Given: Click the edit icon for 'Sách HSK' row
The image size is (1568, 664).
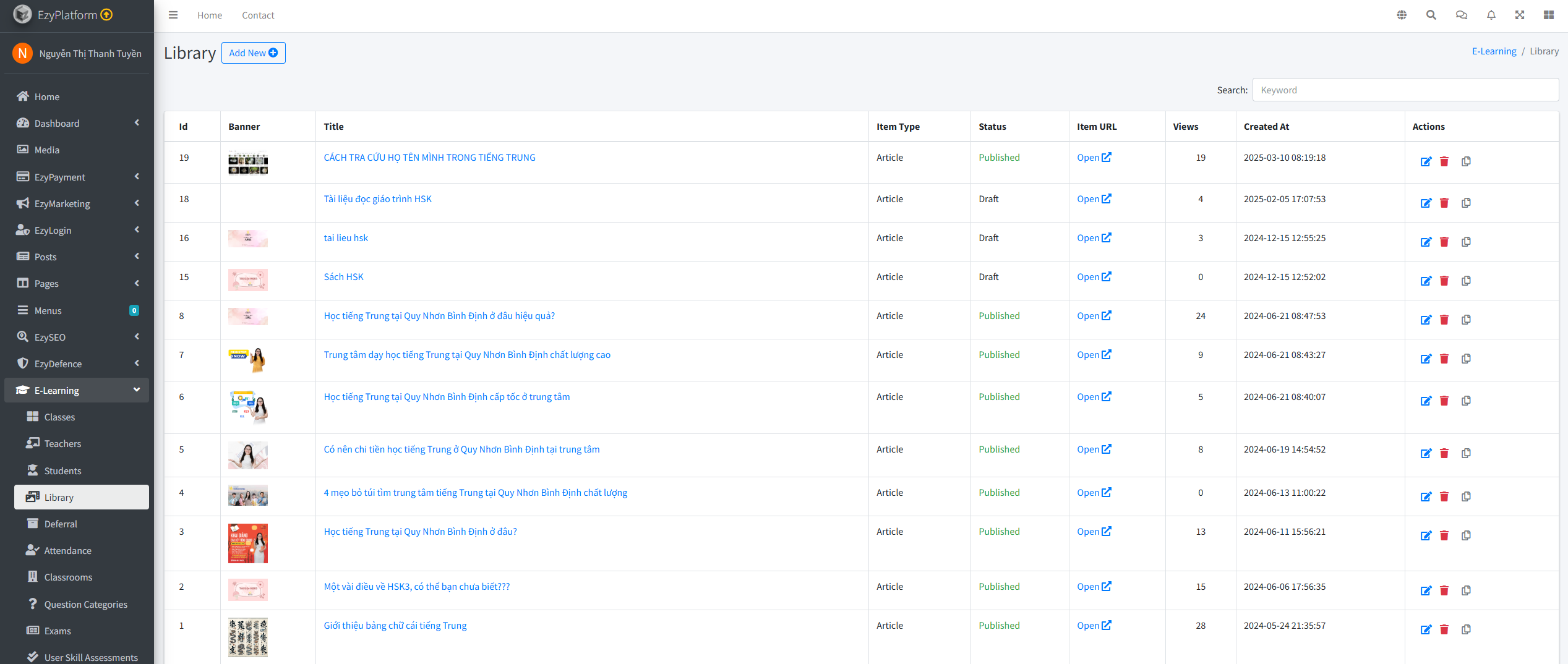Looking at the screenshot, I should [x=1426, y=281].
